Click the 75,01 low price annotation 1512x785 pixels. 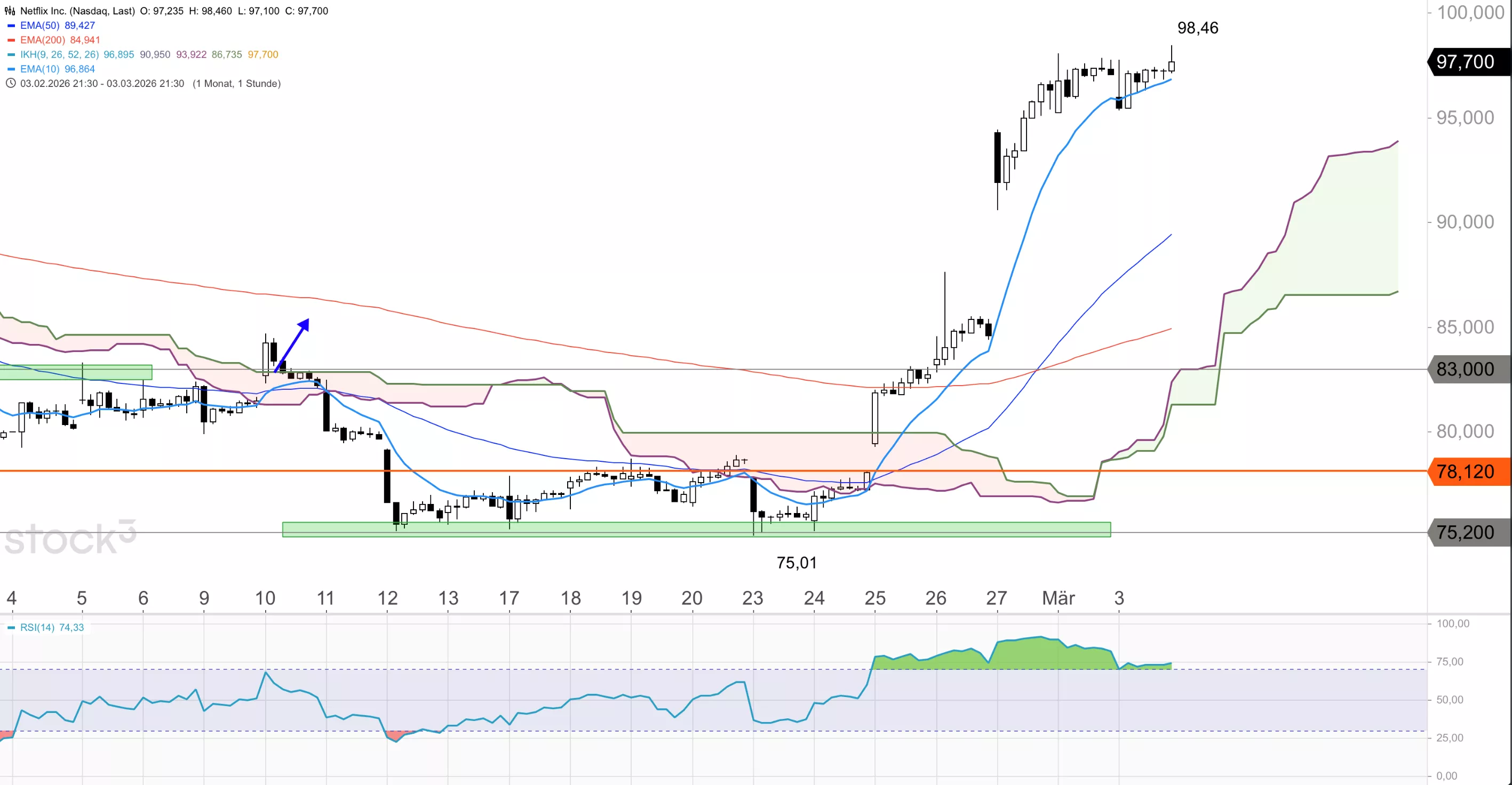(796, 563)
